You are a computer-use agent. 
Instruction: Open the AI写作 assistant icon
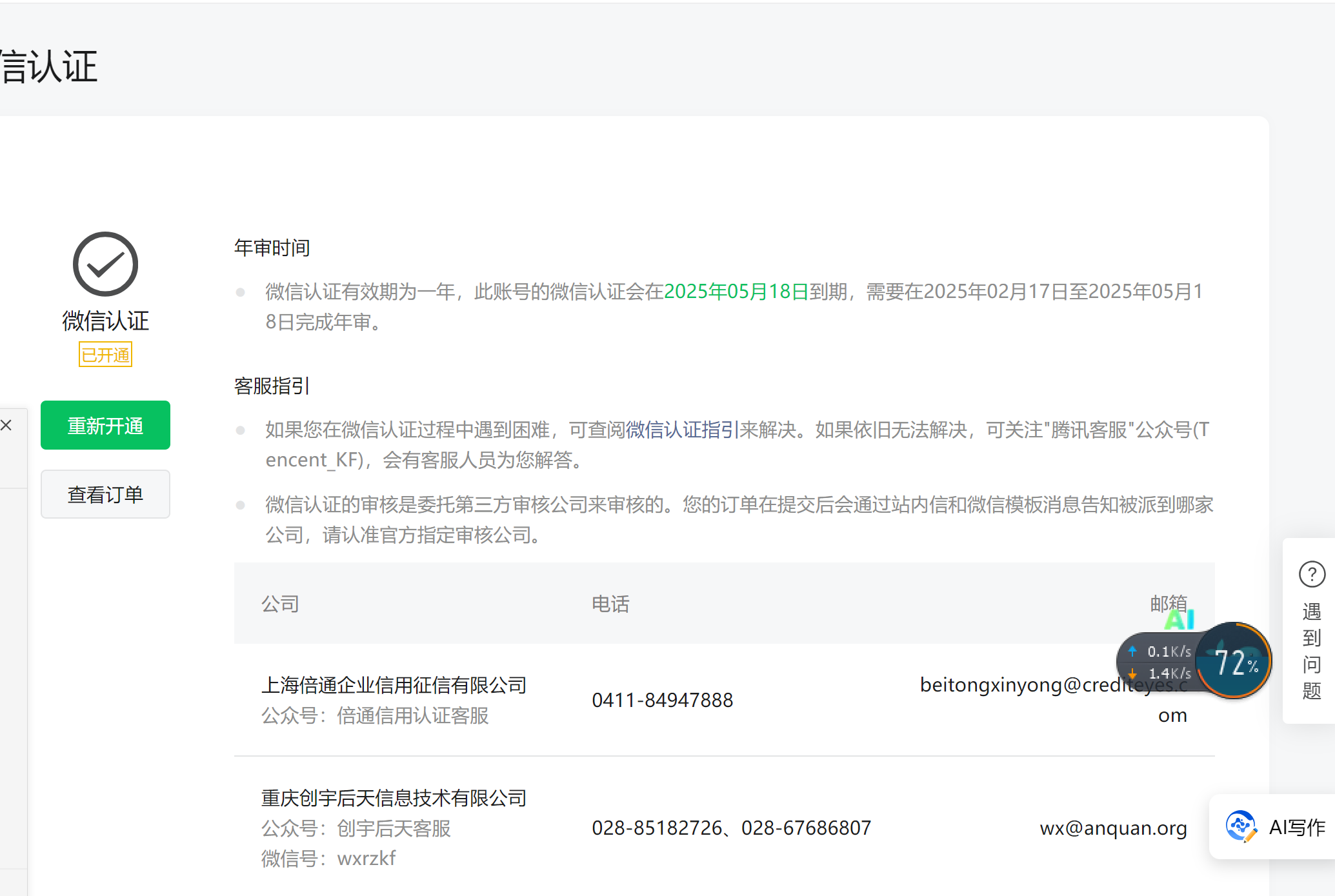[1241, 826]
